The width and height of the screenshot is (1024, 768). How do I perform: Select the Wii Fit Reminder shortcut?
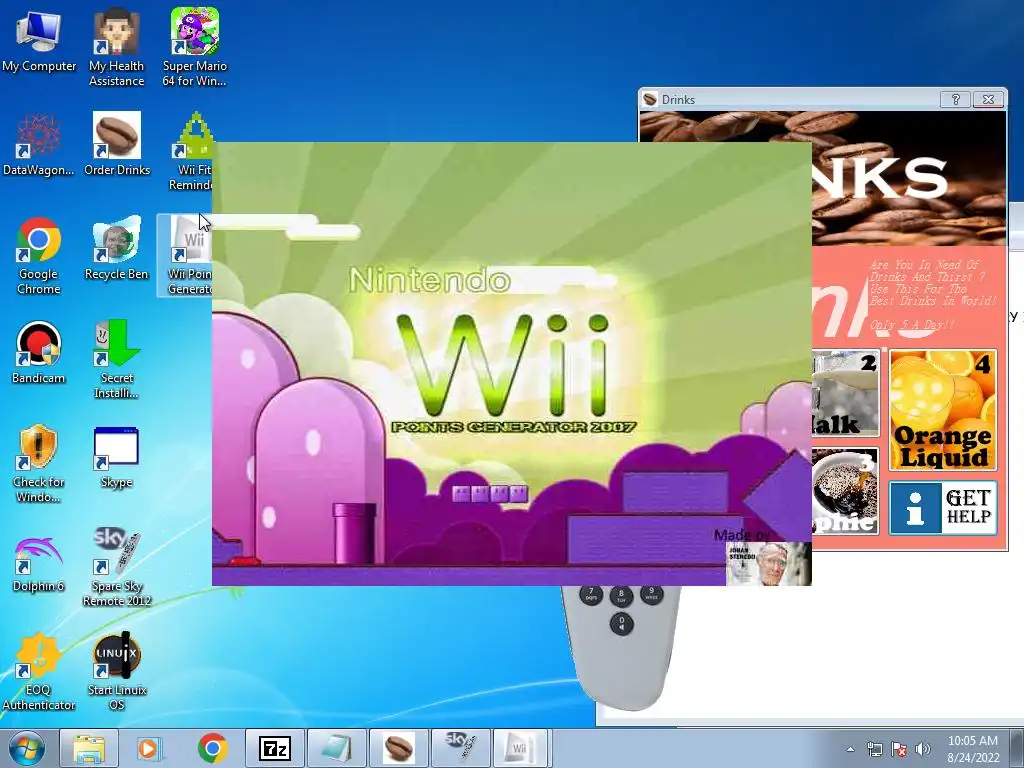[x=191, y=152]
